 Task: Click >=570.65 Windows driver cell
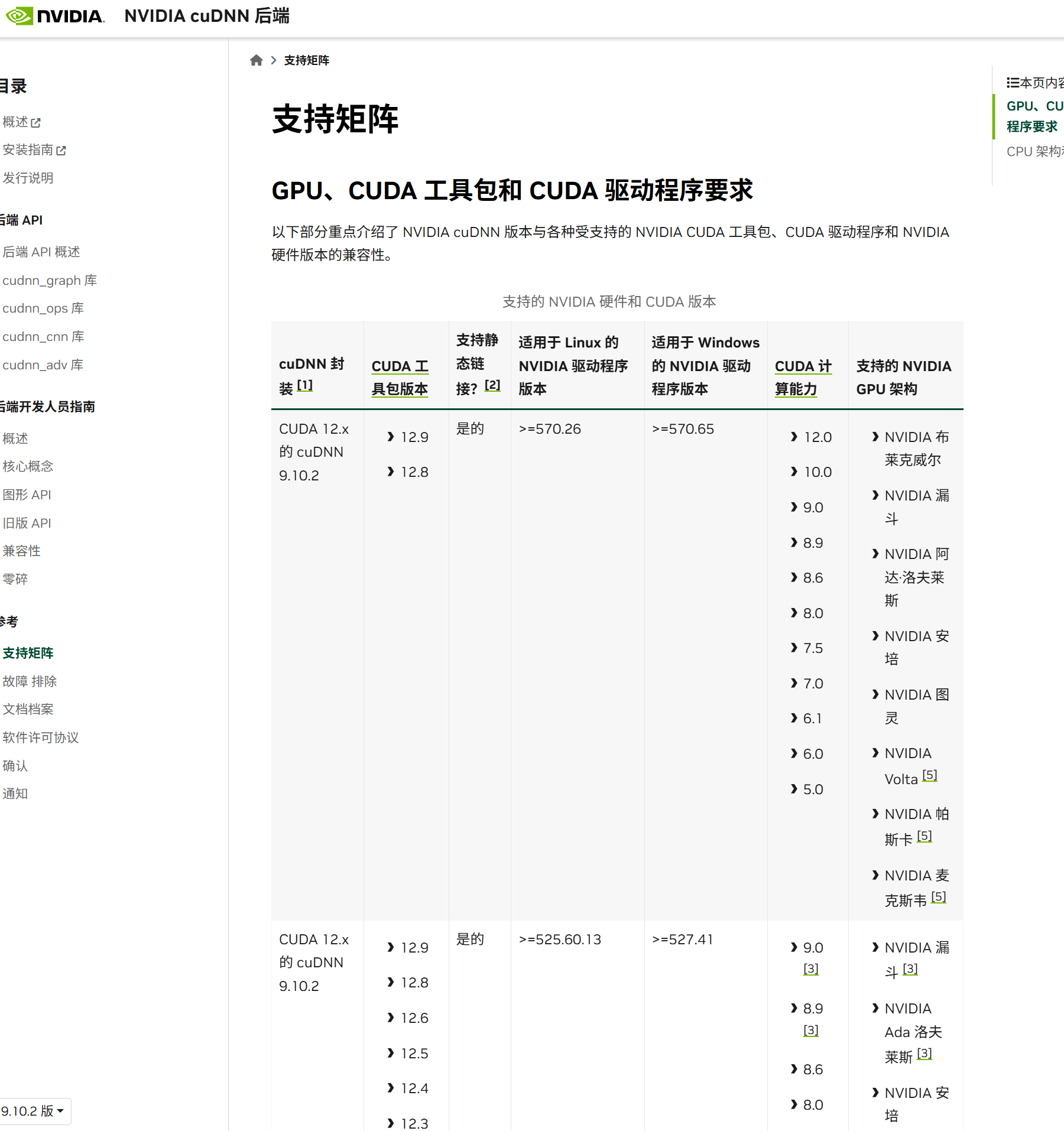pyautogui.click(x=683, y=429)
